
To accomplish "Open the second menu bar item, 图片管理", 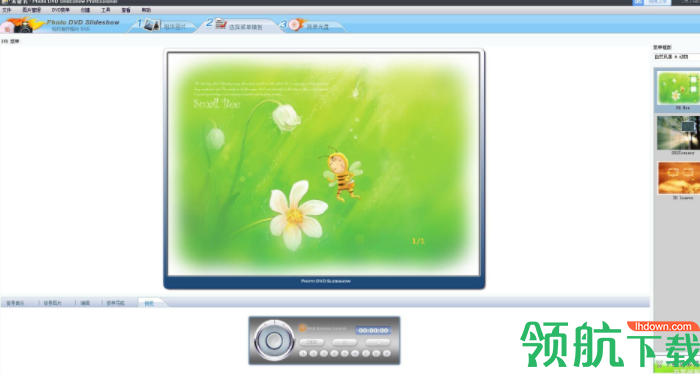I will 31,10.
